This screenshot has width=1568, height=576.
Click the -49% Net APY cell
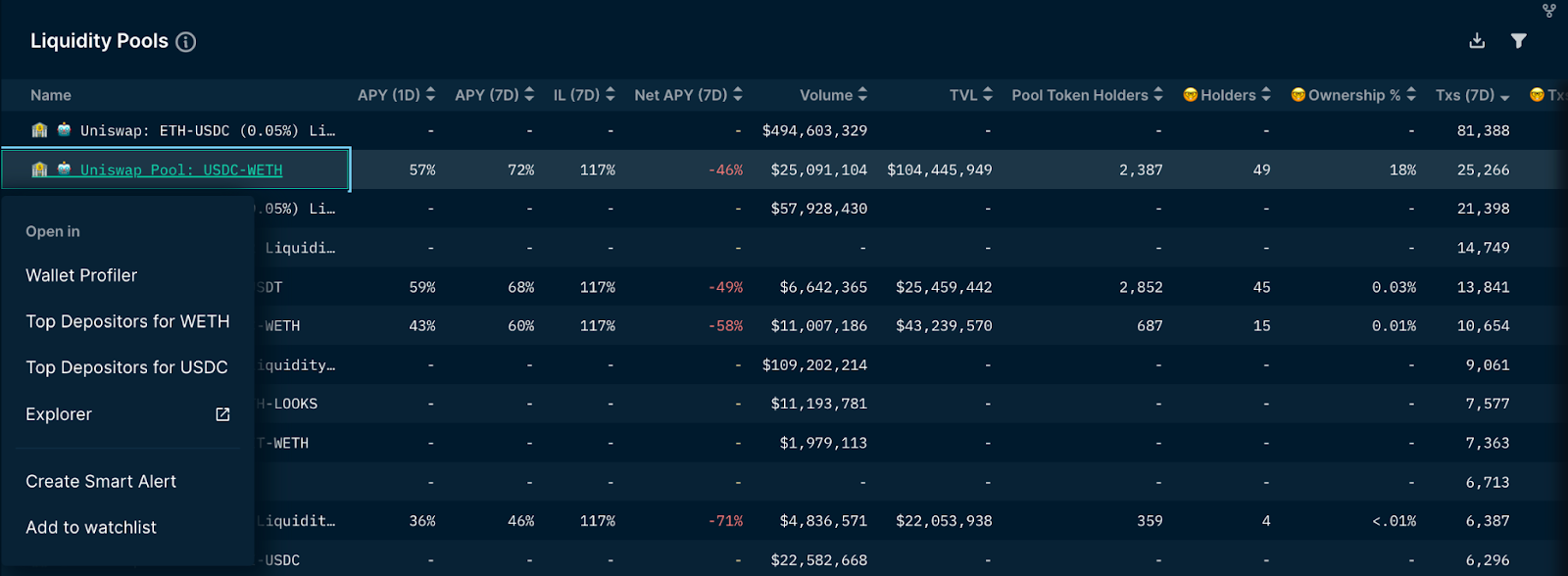coord(725,287)
